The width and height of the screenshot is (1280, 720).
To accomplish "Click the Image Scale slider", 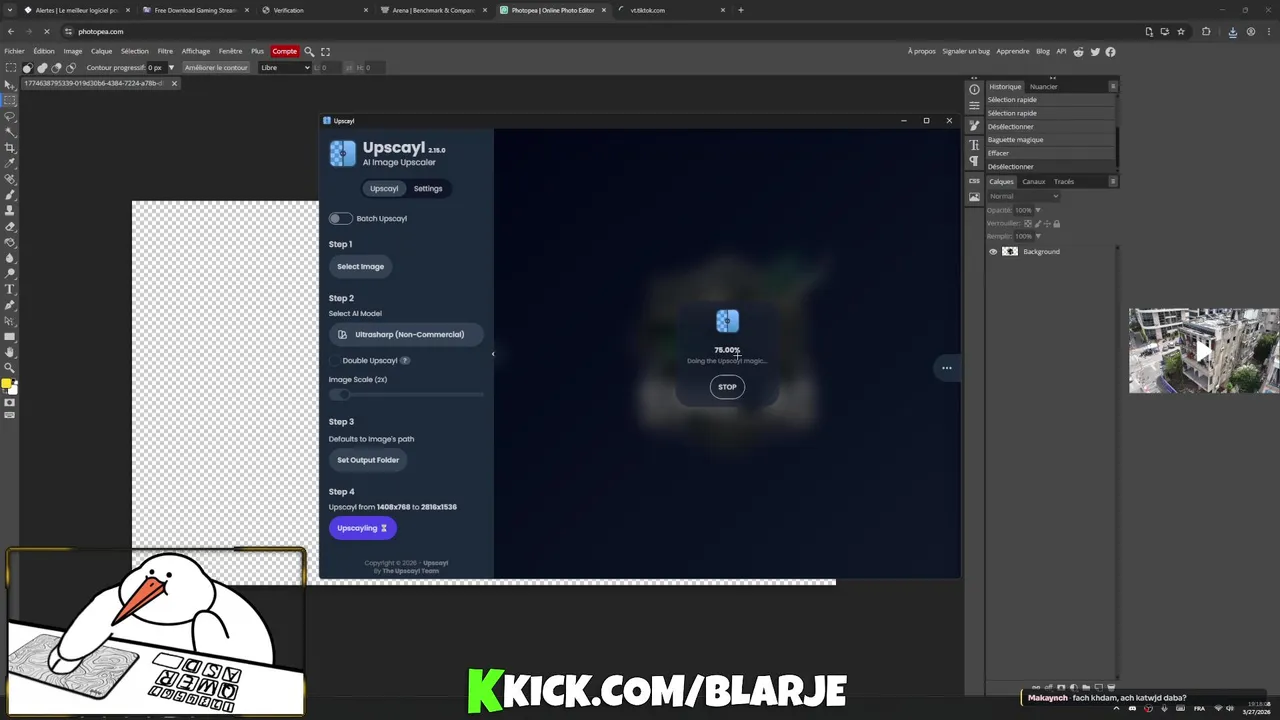I will [406, 394].
